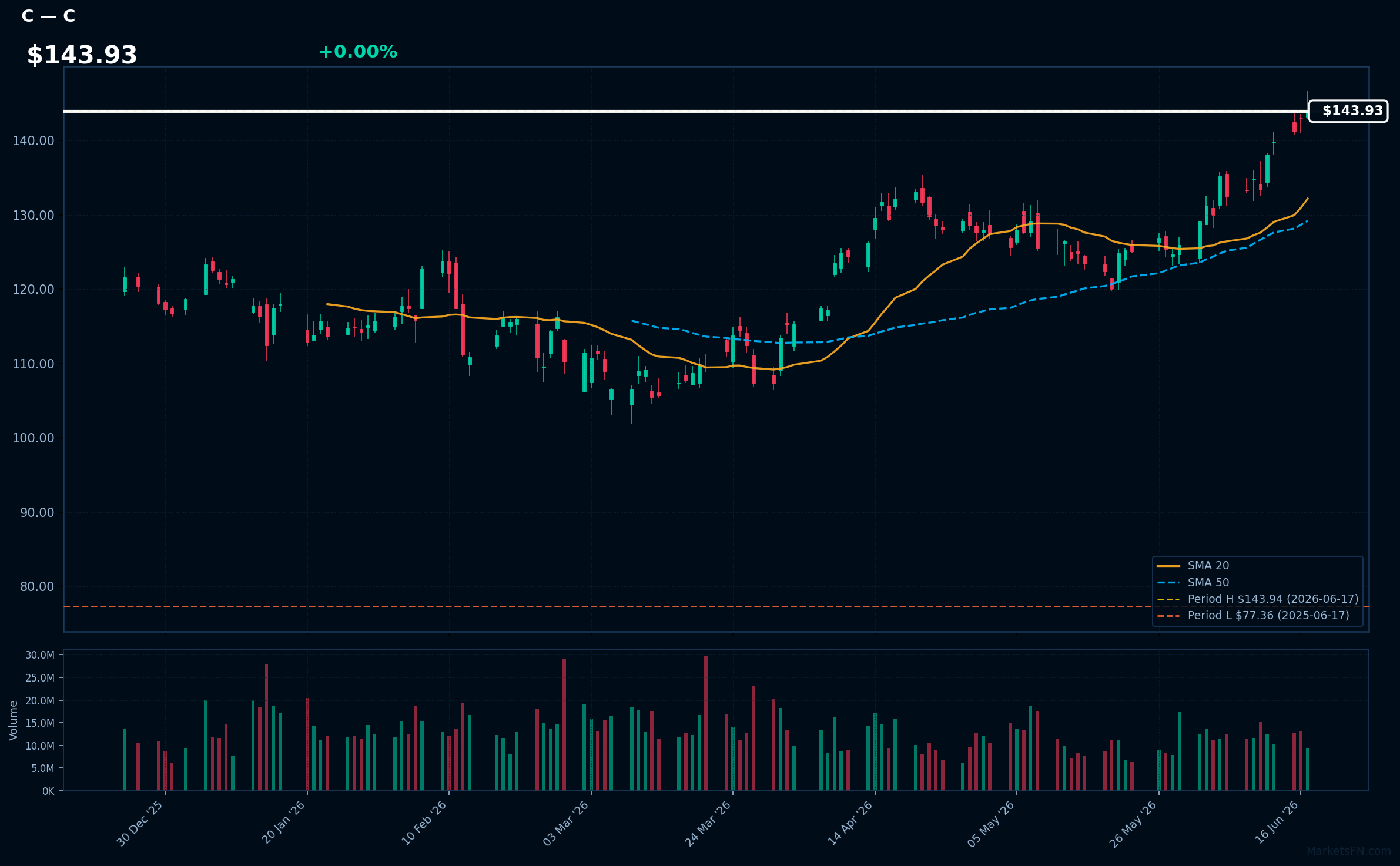Click the 90.00 price axis label
Viewport: 1400px width, 866px height.
(x=37, y=512)
